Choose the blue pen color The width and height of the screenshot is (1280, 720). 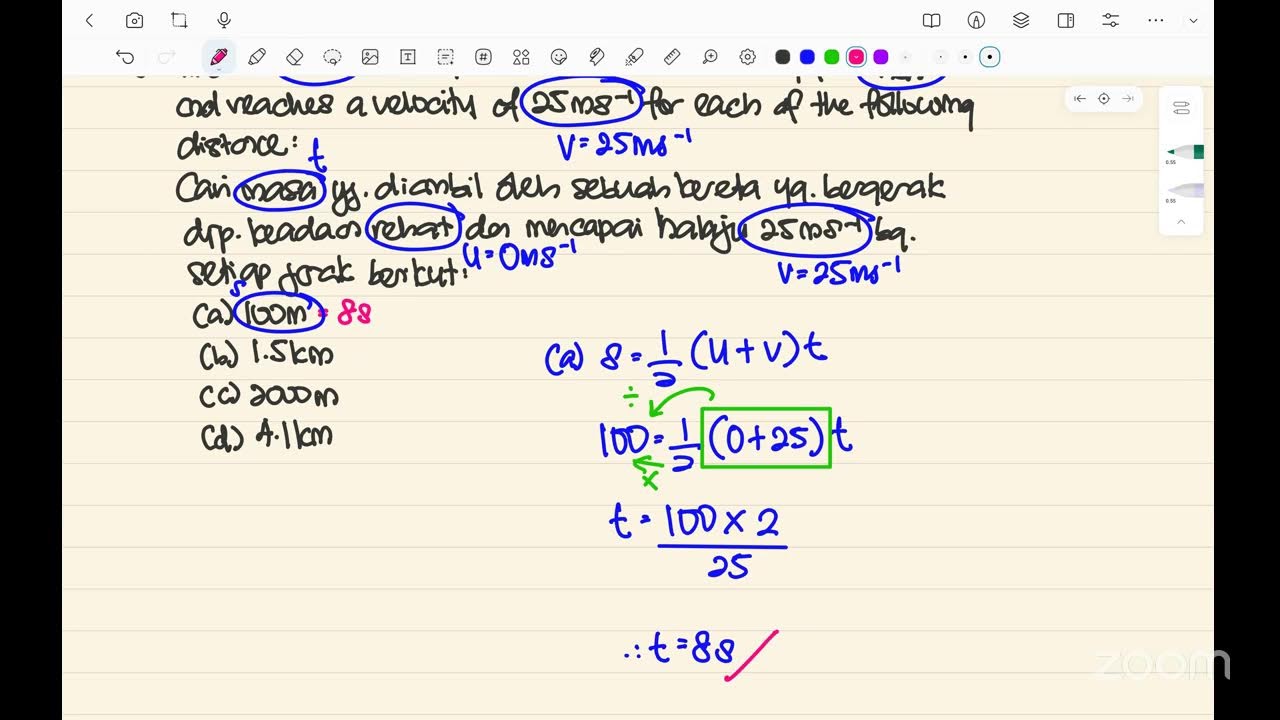point(807,57)
